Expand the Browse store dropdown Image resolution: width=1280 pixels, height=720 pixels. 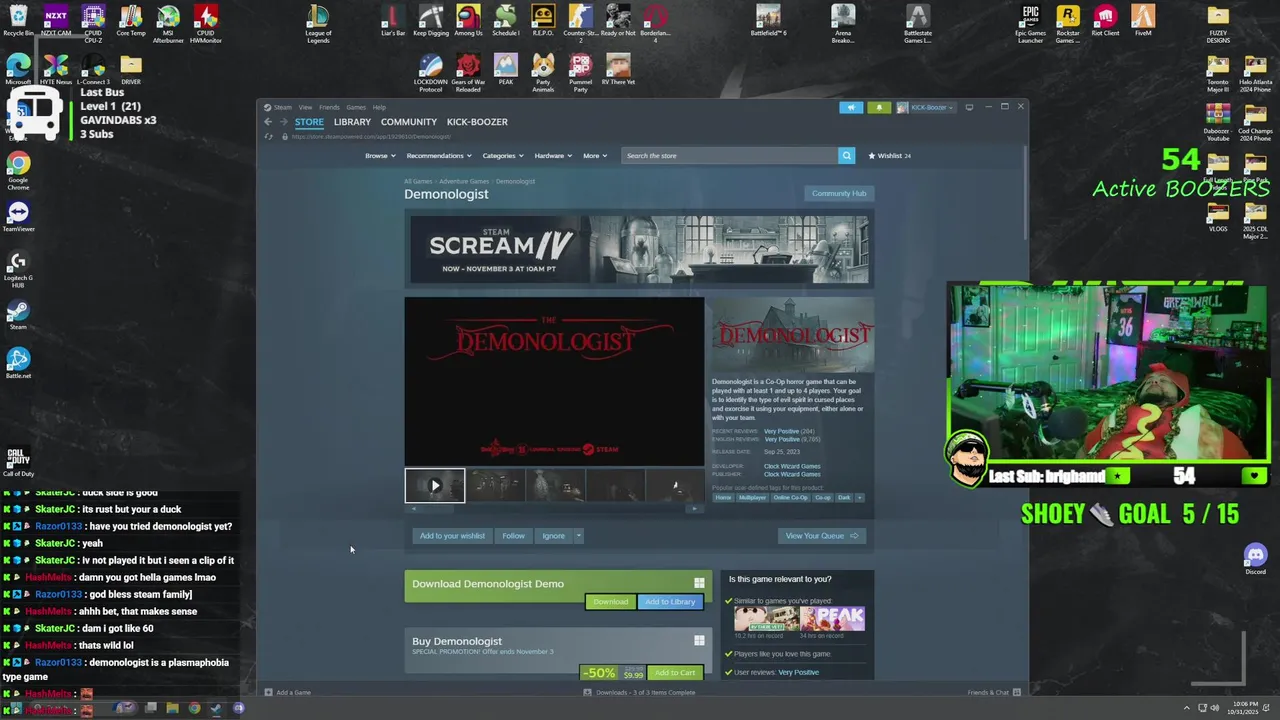point(380,156)
